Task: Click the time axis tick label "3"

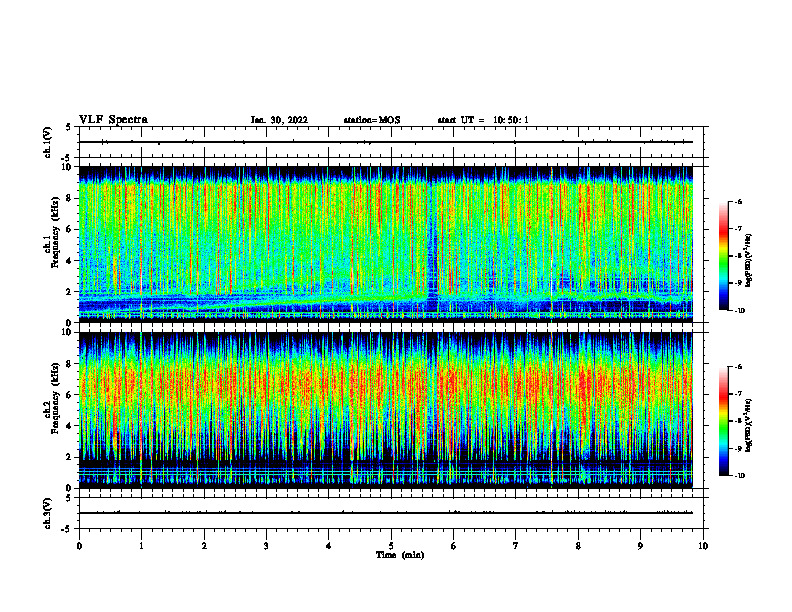Action: click(x=266, y=546)
